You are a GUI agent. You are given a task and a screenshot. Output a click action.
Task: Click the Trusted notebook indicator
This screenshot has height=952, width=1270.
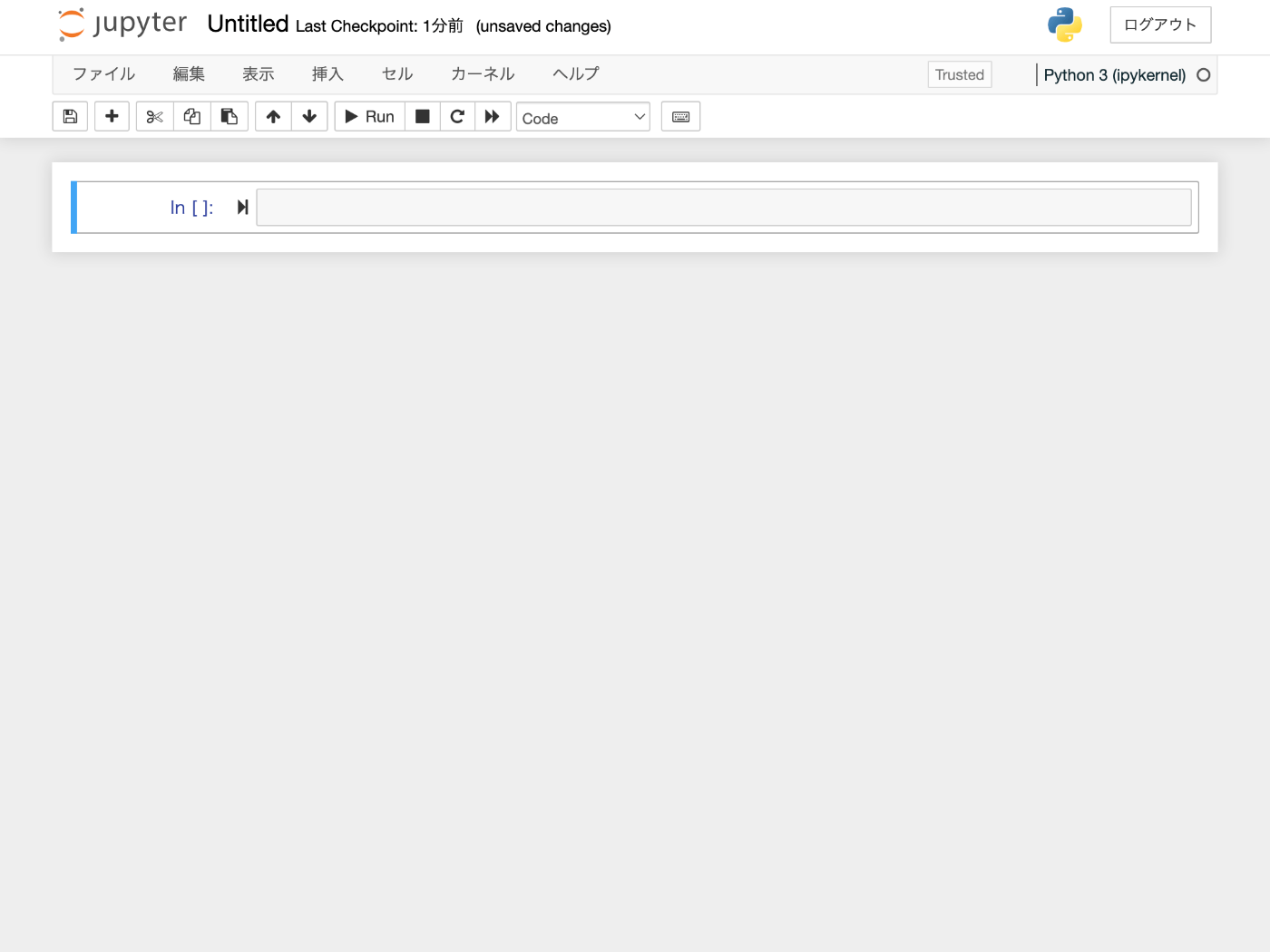point(960,74)
